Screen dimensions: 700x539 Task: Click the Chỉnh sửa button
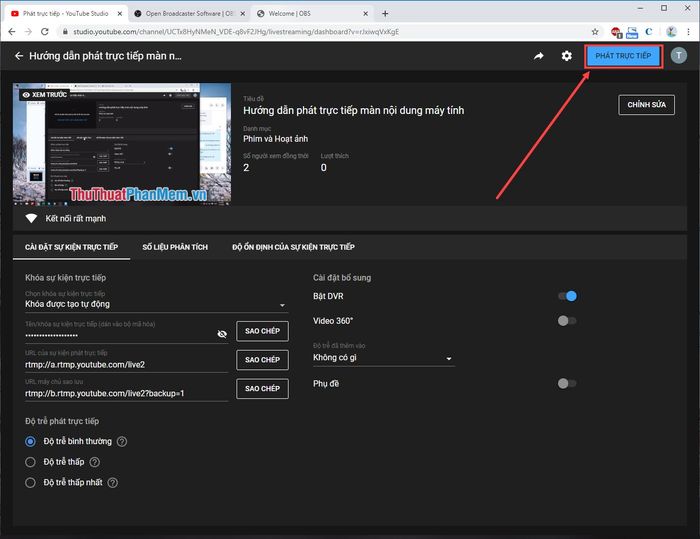pos(646,104)
